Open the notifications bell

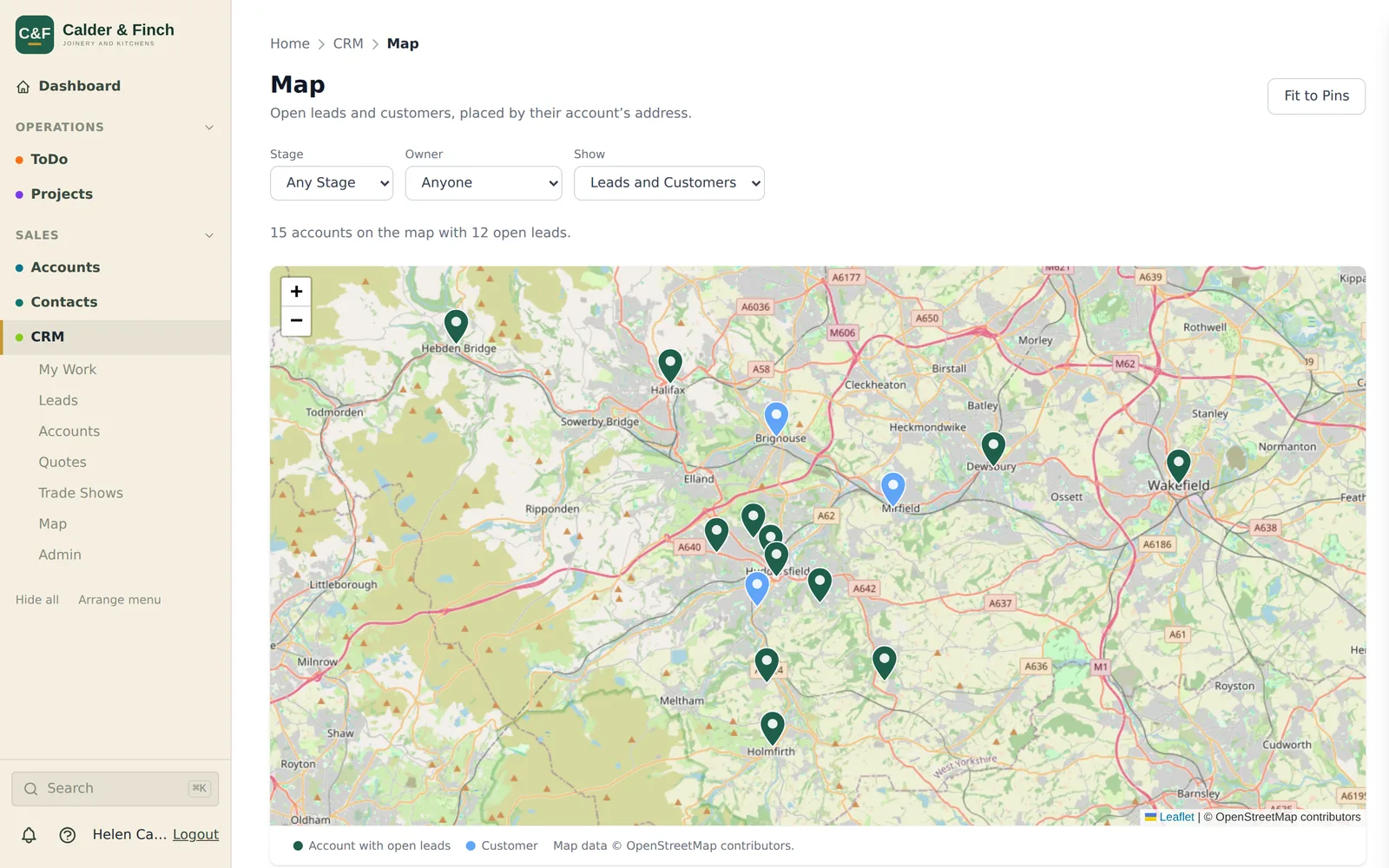pos(29,835)
